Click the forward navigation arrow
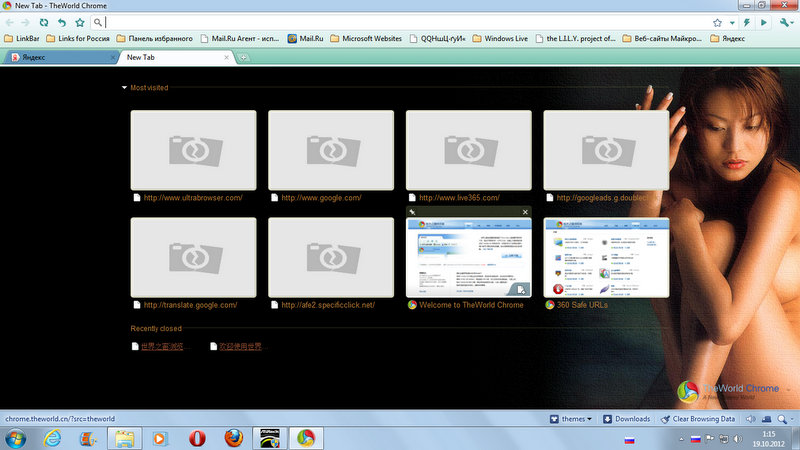 [26, 22]
